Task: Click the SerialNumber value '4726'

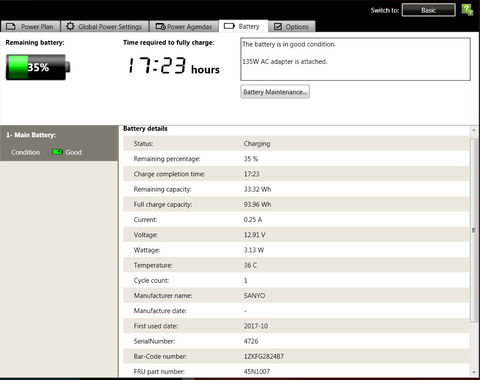Action: [251, 341]
